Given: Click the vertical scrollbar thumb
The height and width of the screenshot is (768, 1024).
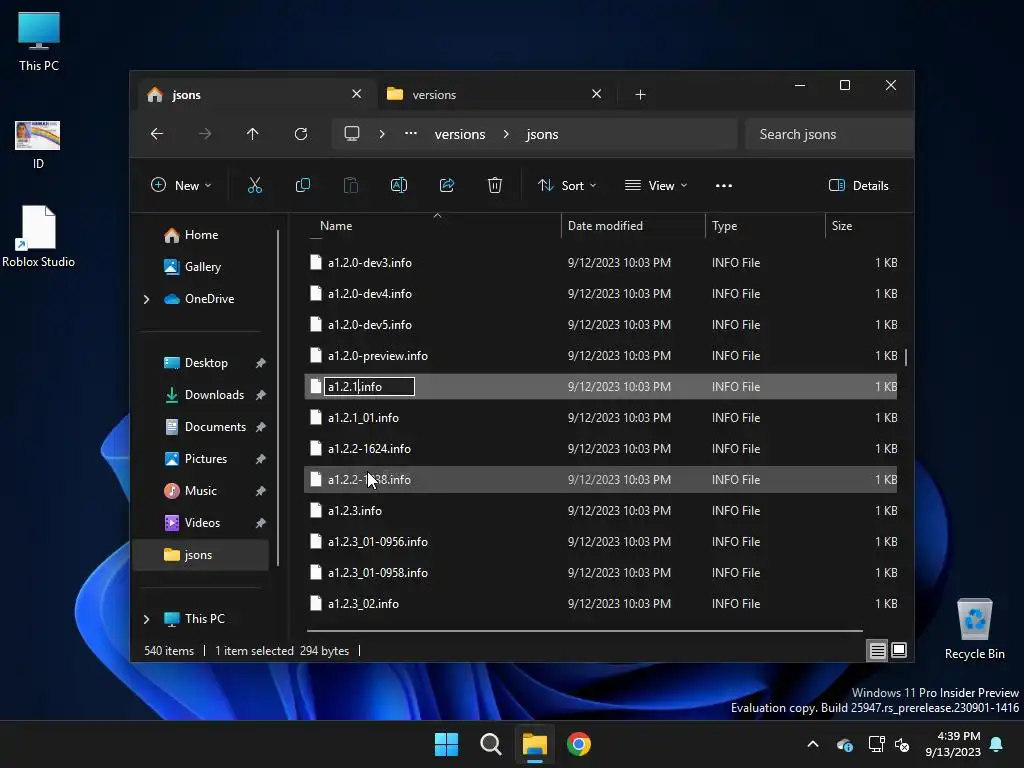Looking at the screenshot, I should click(906, 357).
